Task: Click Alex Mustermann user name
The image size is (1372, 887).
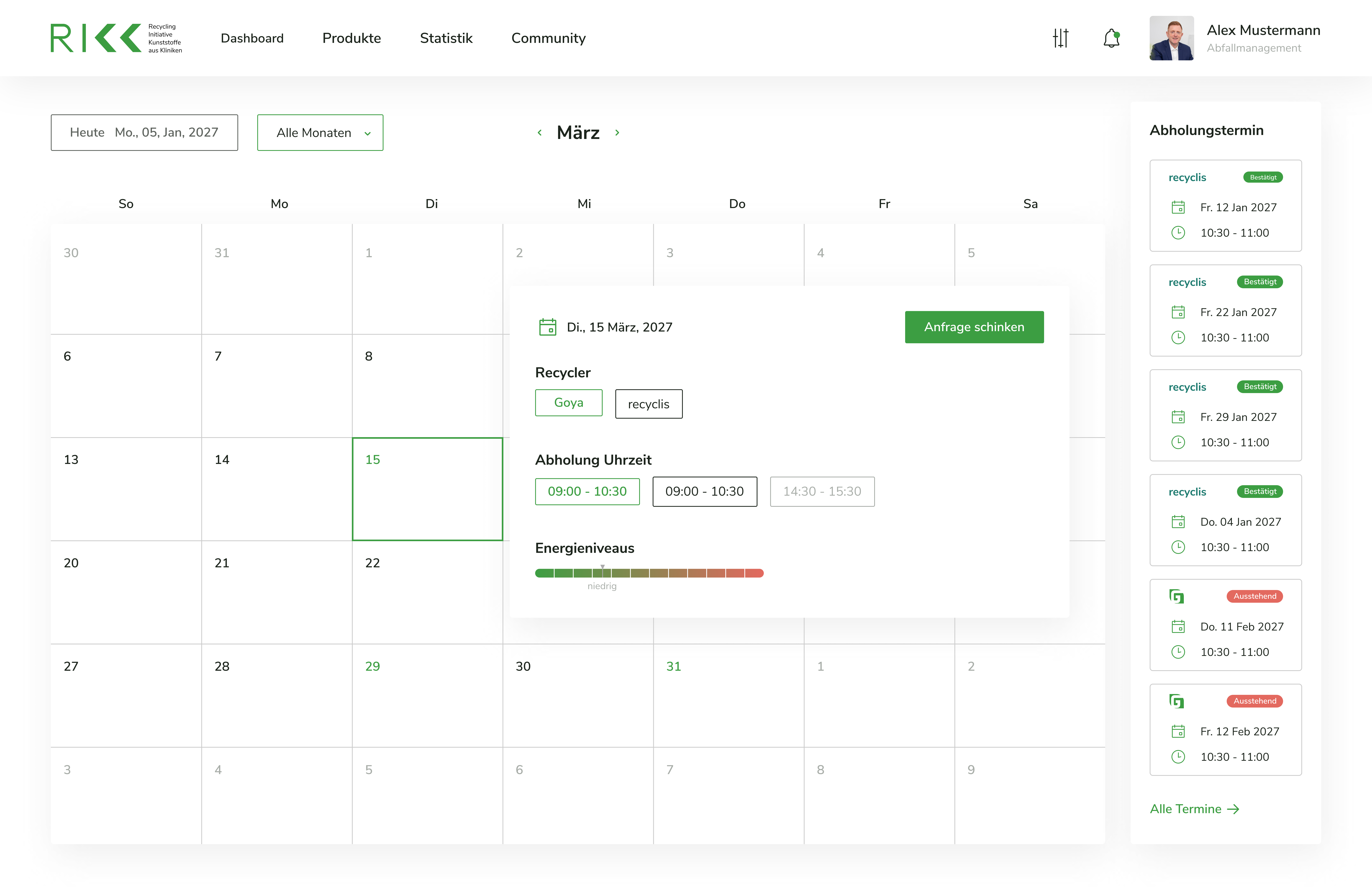Action: 1264,30
